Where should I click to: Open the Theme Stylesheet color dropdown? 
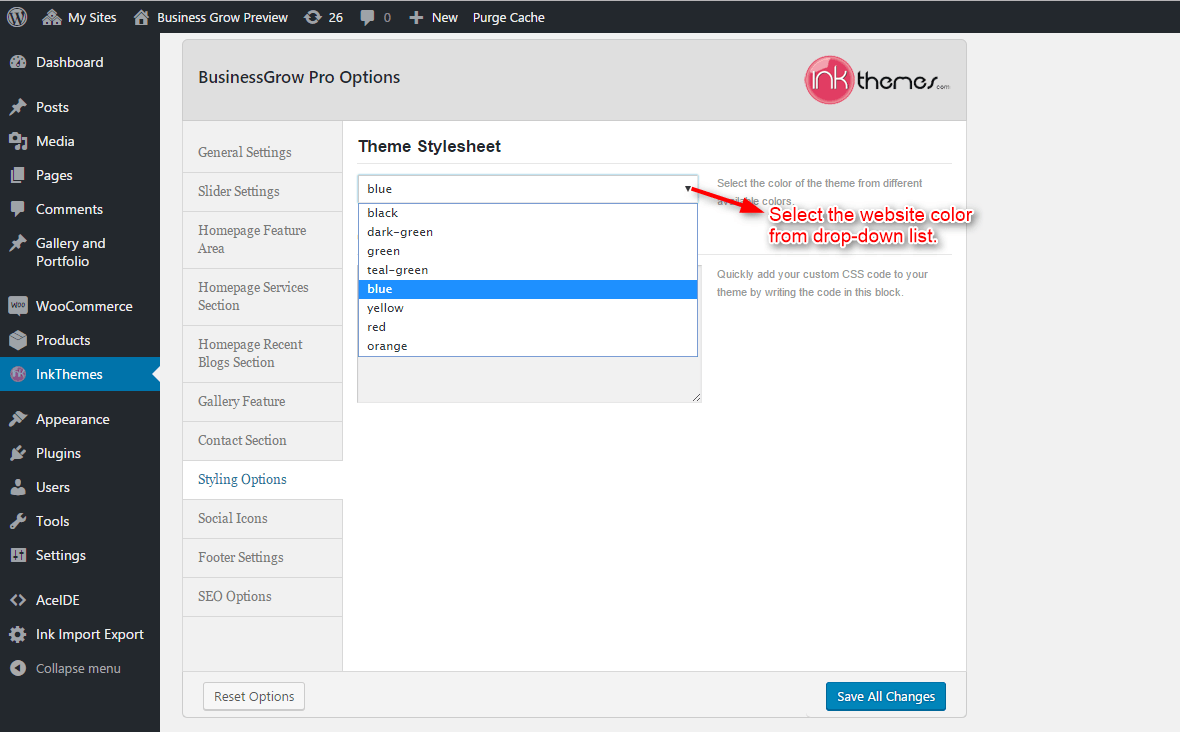(528, 189)
